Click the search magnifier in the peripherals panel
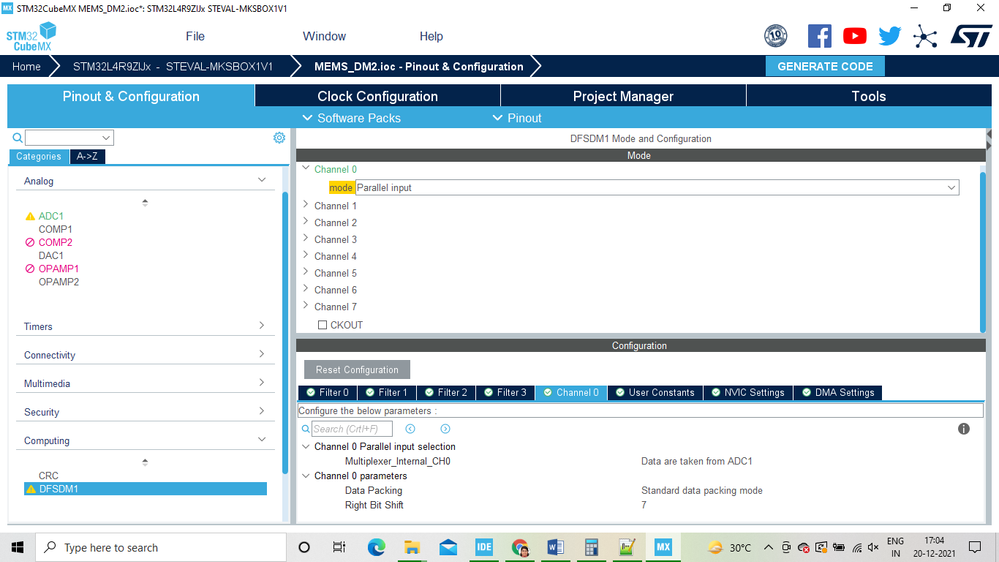This screenshot has width=999, height=562. [x=17, y=138]
